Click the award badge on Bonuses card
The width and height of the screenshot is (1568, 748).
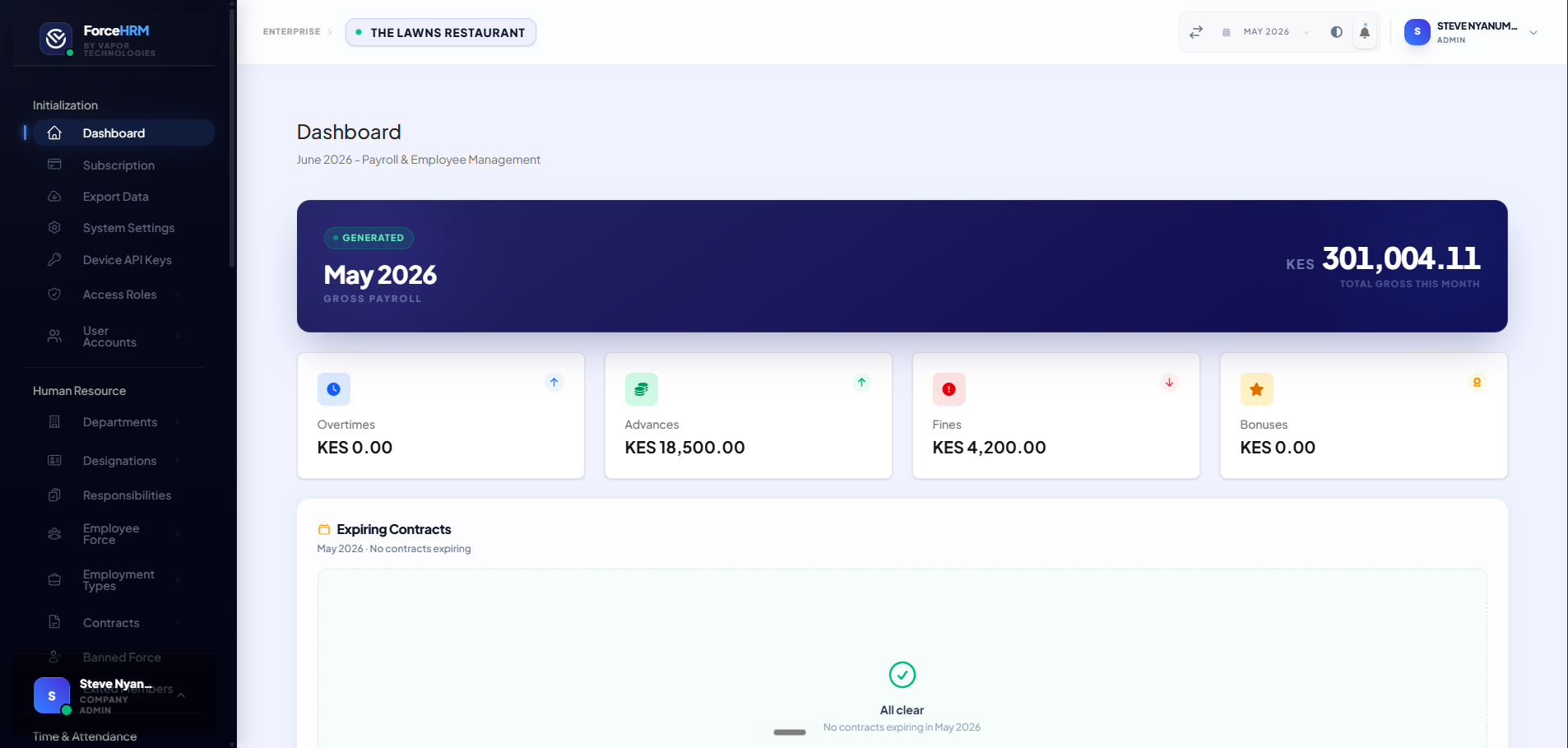[x=1478, y=382]
